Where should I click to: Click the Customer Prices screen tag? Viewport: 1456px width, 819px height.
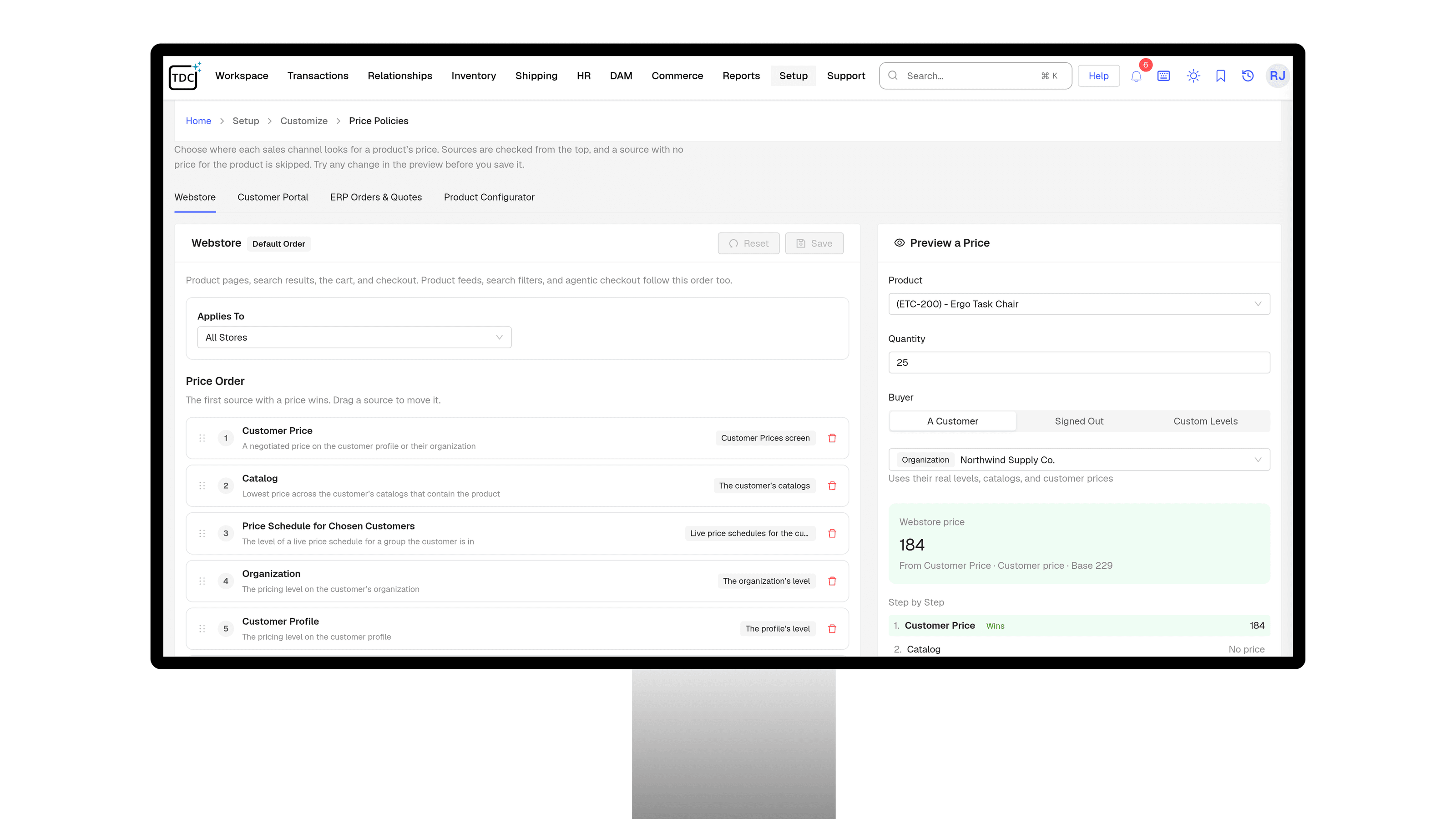click(765, 438)
